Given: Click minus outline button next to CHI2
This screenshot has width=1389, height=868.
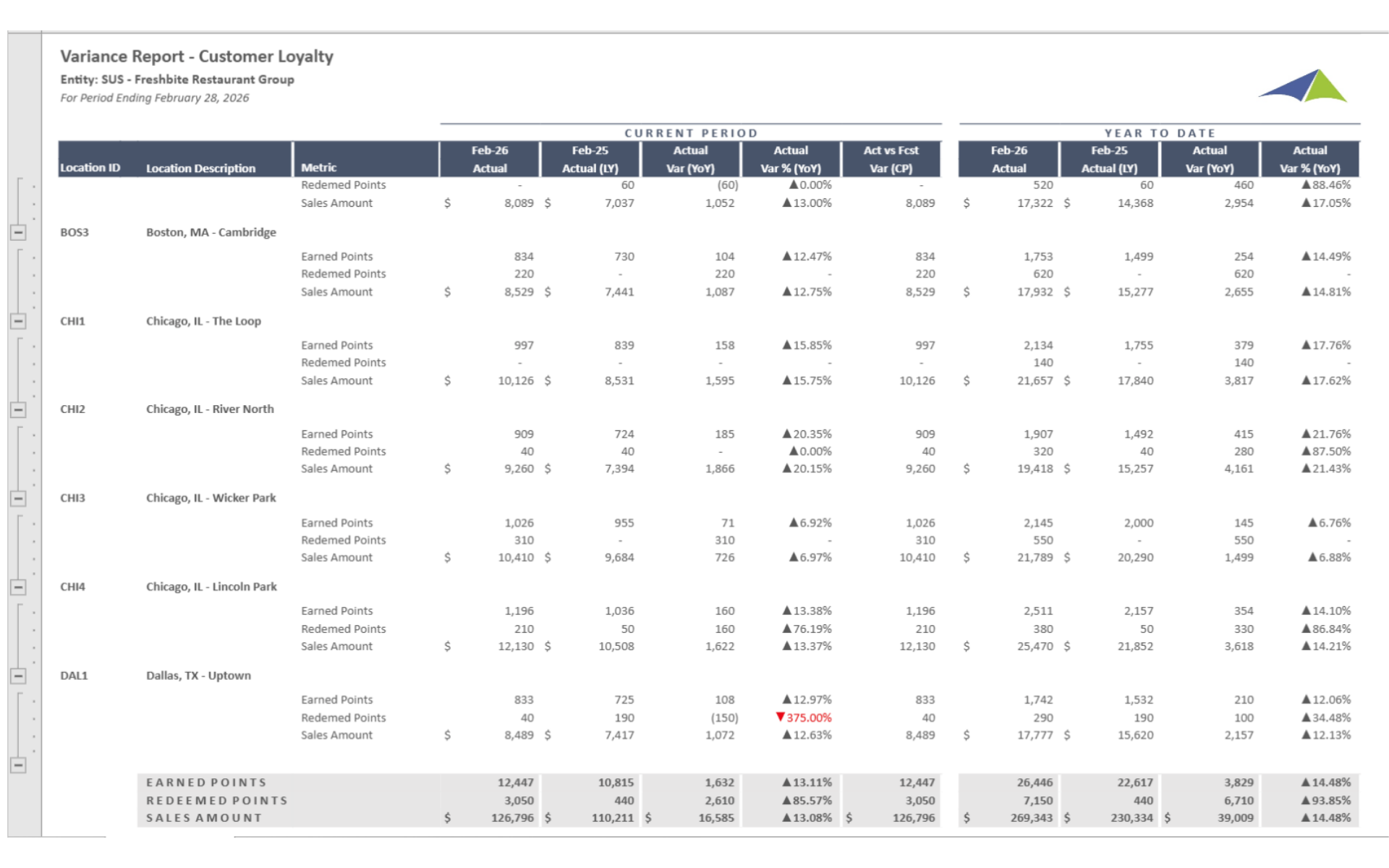Looking at the screenshot, I should [19, 409].
